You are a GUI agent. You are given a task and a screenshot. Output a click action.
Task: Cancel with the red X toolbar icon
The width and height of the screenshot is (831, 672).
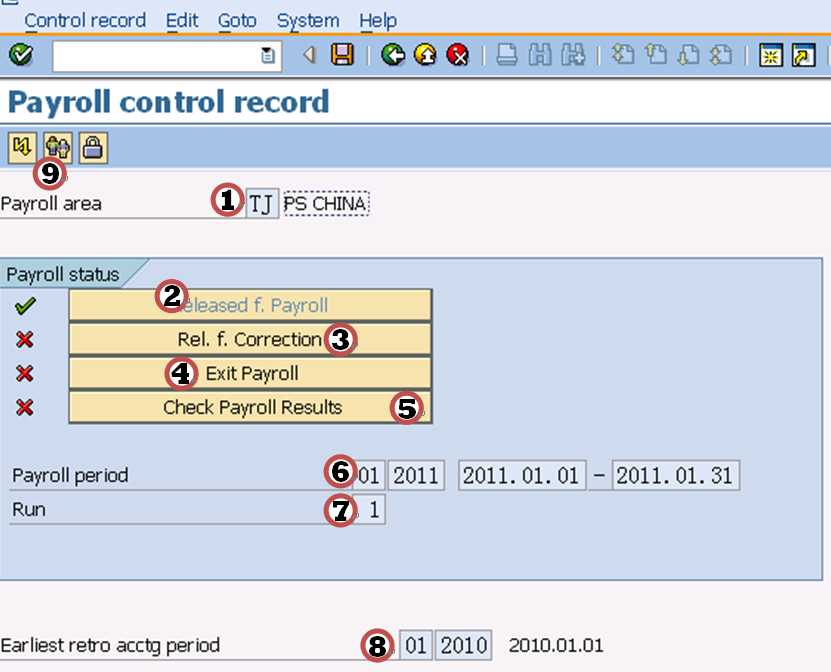pos(458,55)
